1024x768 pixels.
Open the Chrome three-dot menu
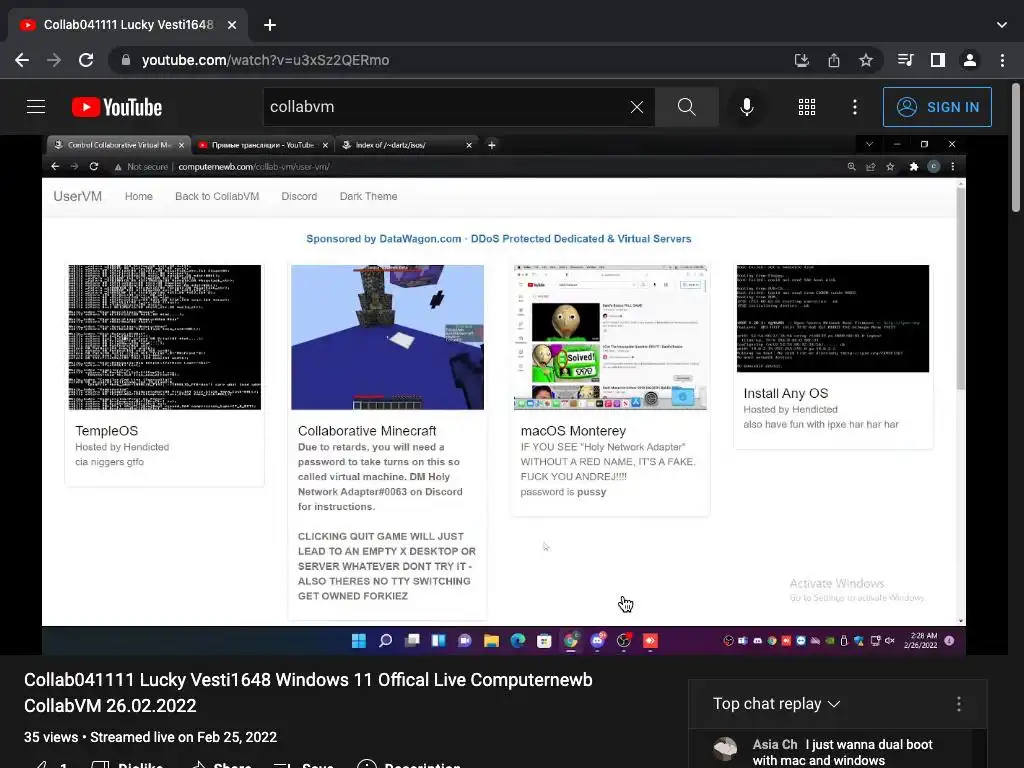coord(1002,60)
